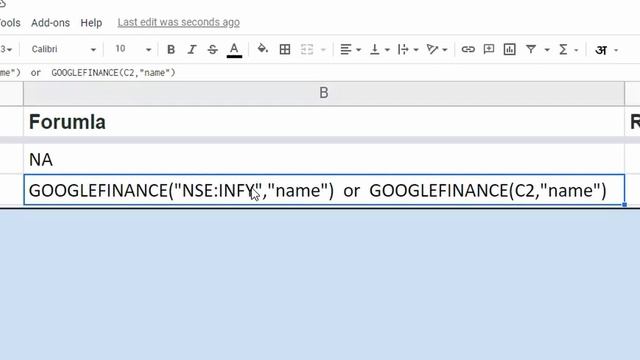Open the Calibri font dropdown
640x360 pixels.
point(63,49)
